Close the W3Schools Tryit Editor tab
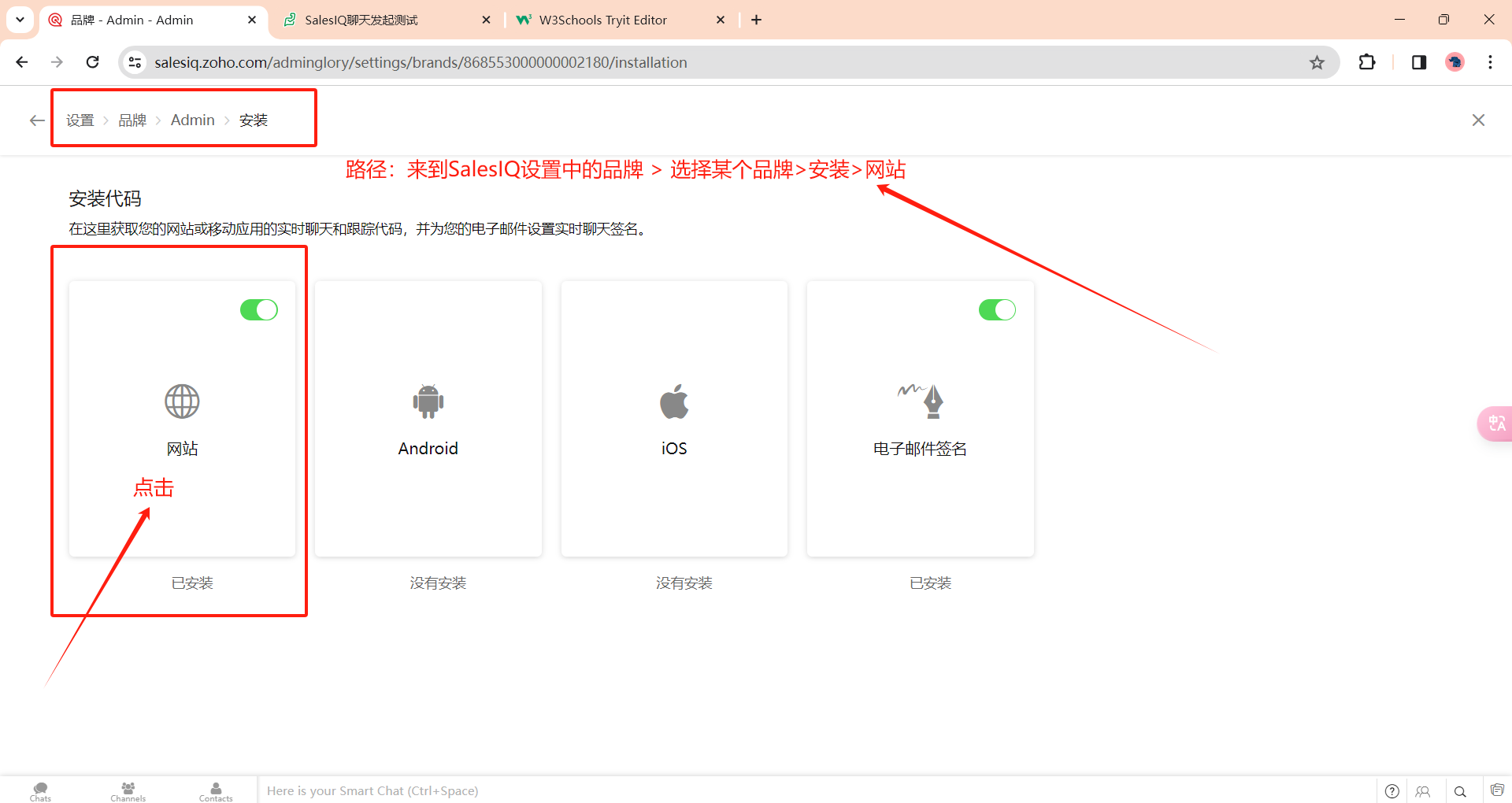 tap(721, 20)
